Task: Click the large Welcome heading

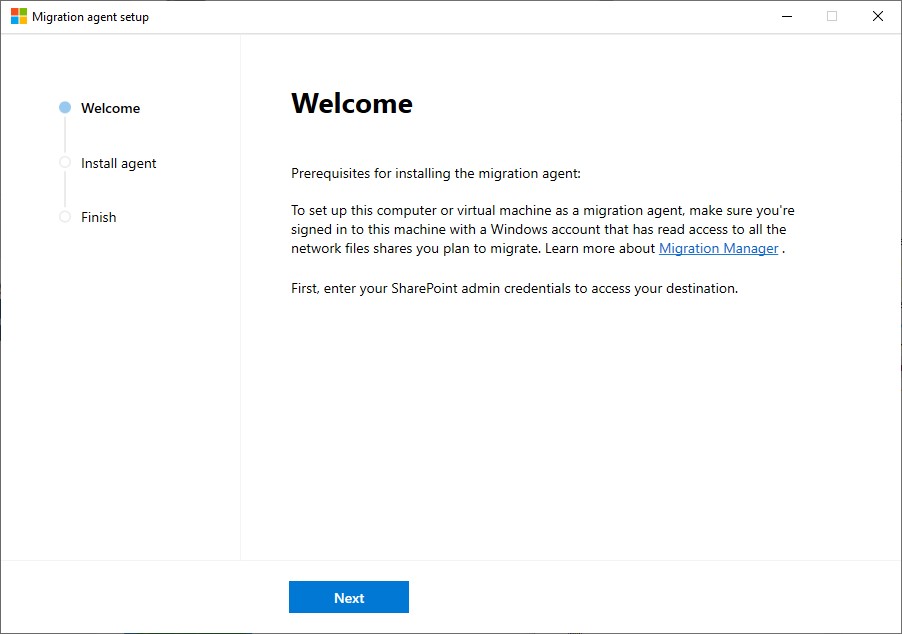Action: (351, 104)
